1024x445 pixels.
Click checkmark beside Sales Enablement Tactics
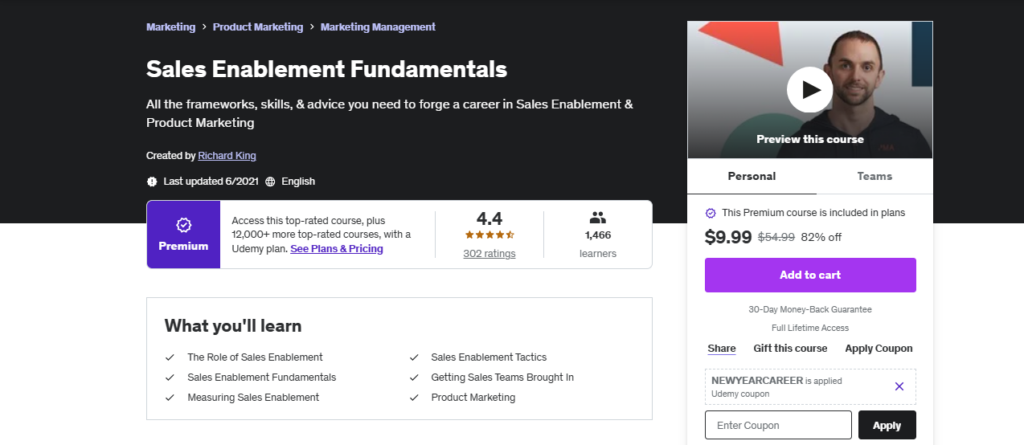click(x=414, y=357)
